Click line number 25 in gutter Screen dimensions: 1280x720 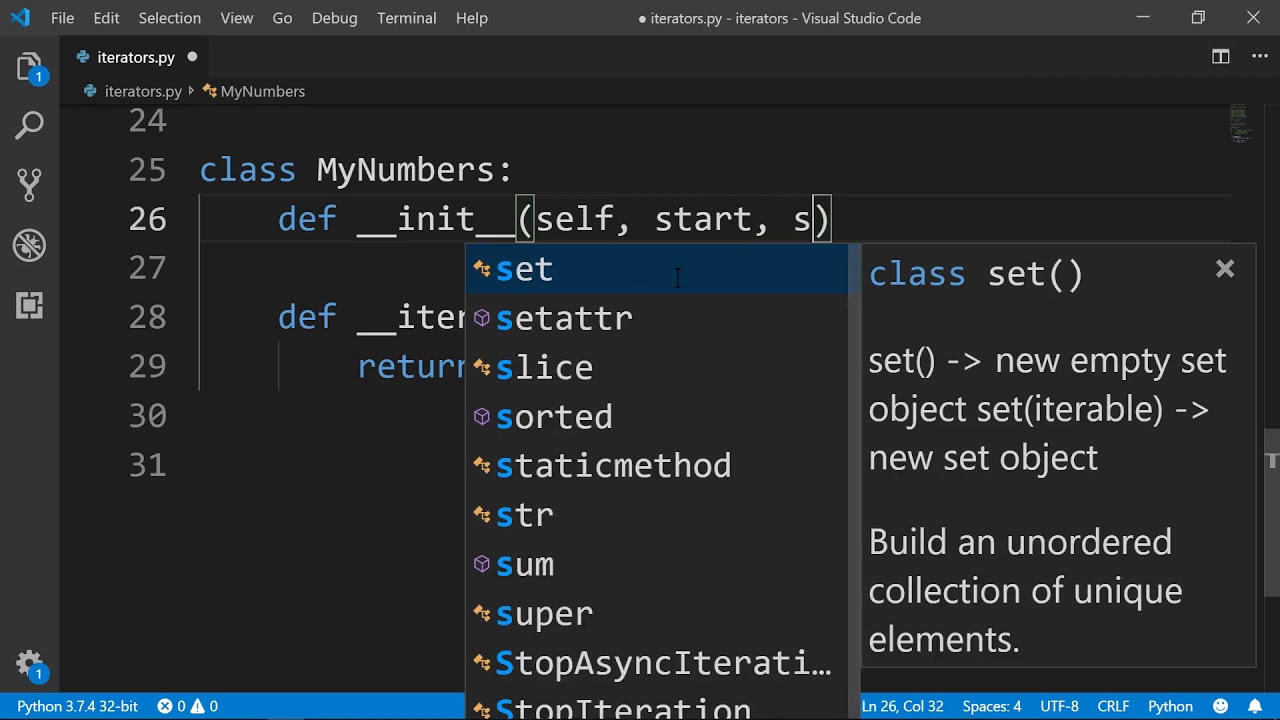tap(147, 170)
